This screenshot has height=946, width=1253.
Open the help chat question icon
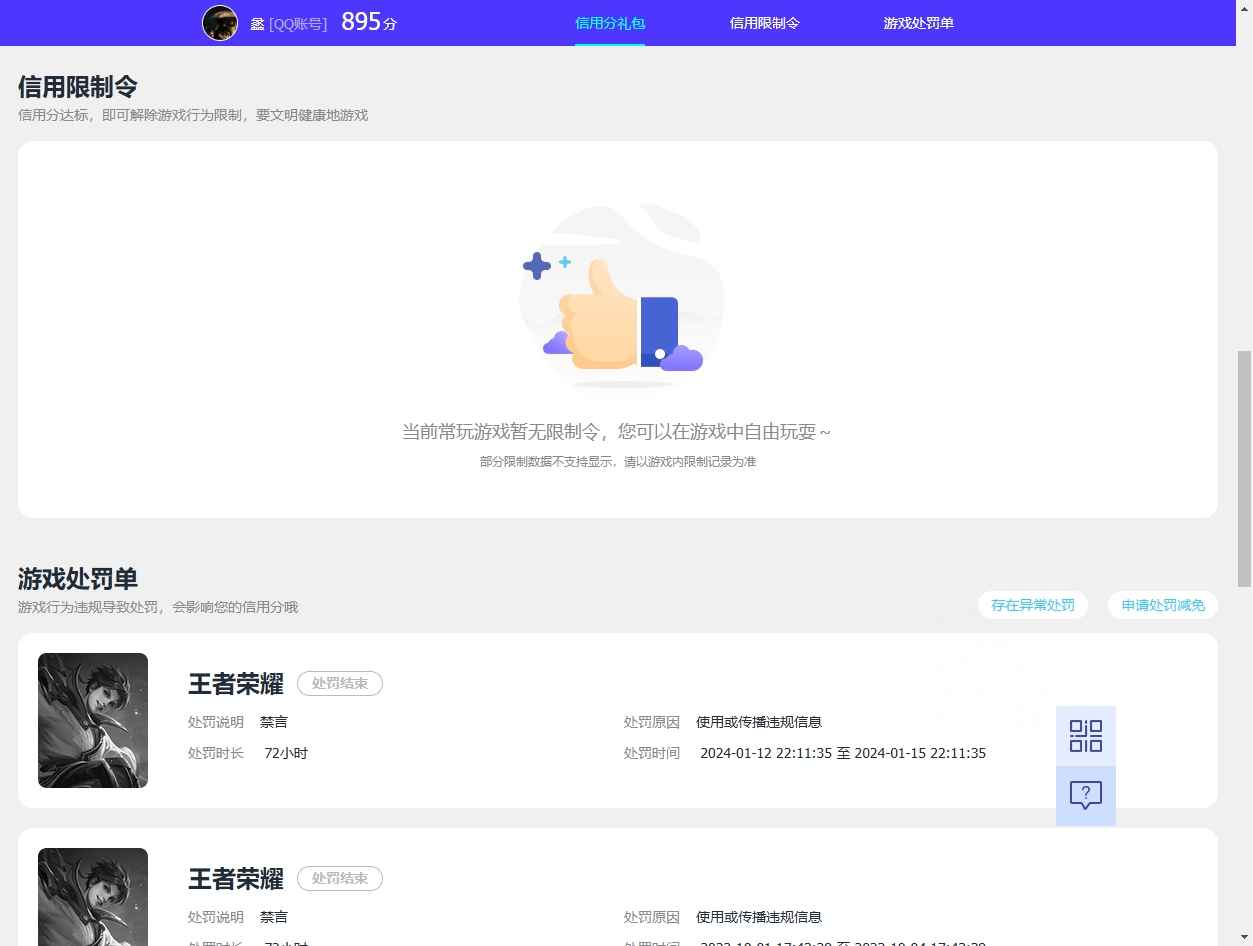pos(1085,796)
